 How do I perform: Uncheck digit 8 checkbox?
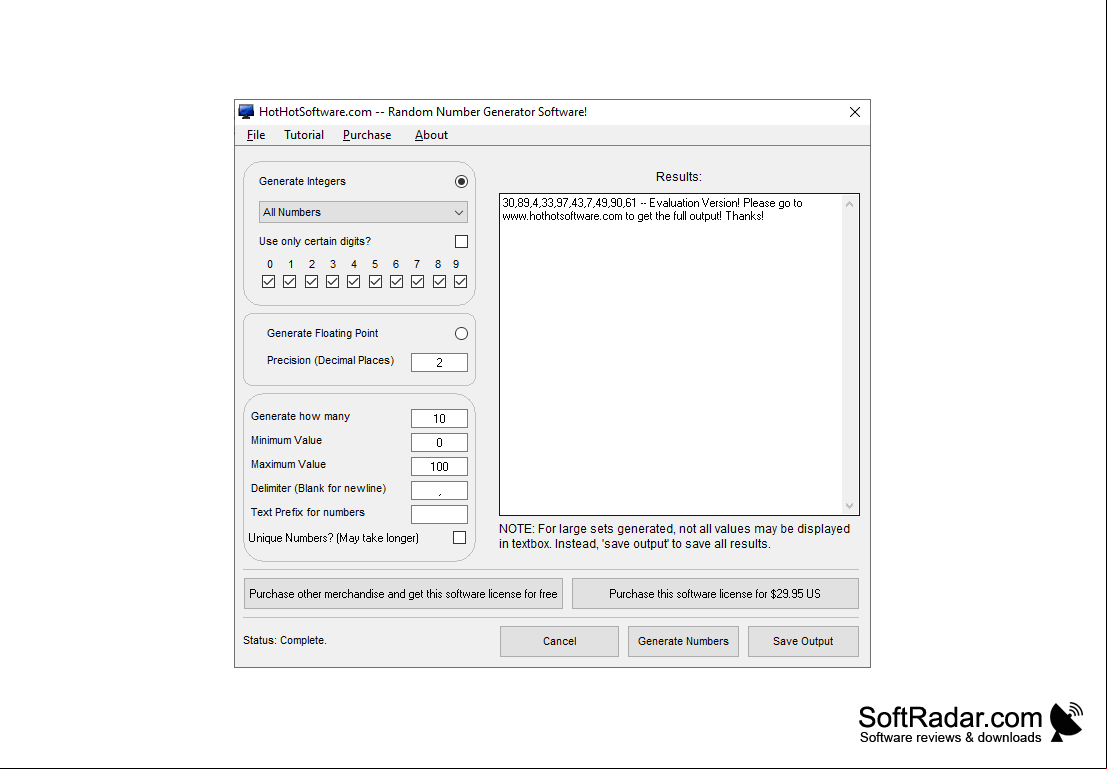439,282
